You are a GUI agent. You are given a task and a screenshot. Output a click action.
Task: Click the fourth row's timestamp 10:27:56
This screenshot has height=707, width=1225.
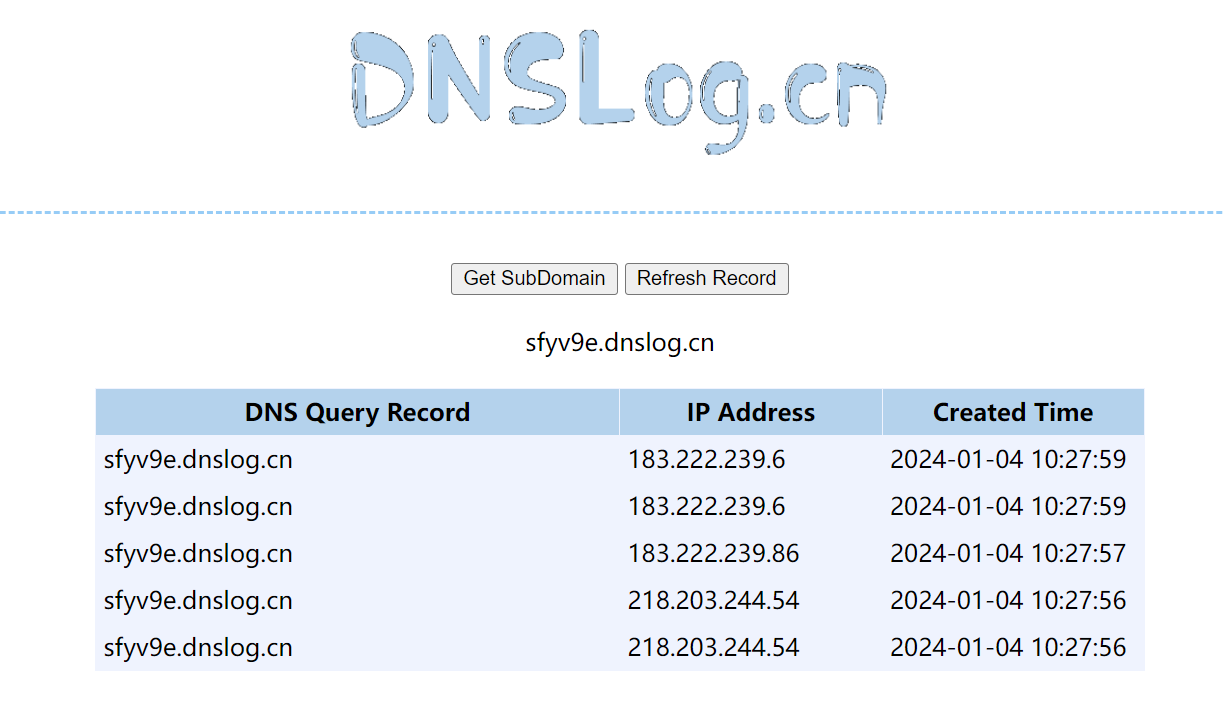pos(1007,600)
